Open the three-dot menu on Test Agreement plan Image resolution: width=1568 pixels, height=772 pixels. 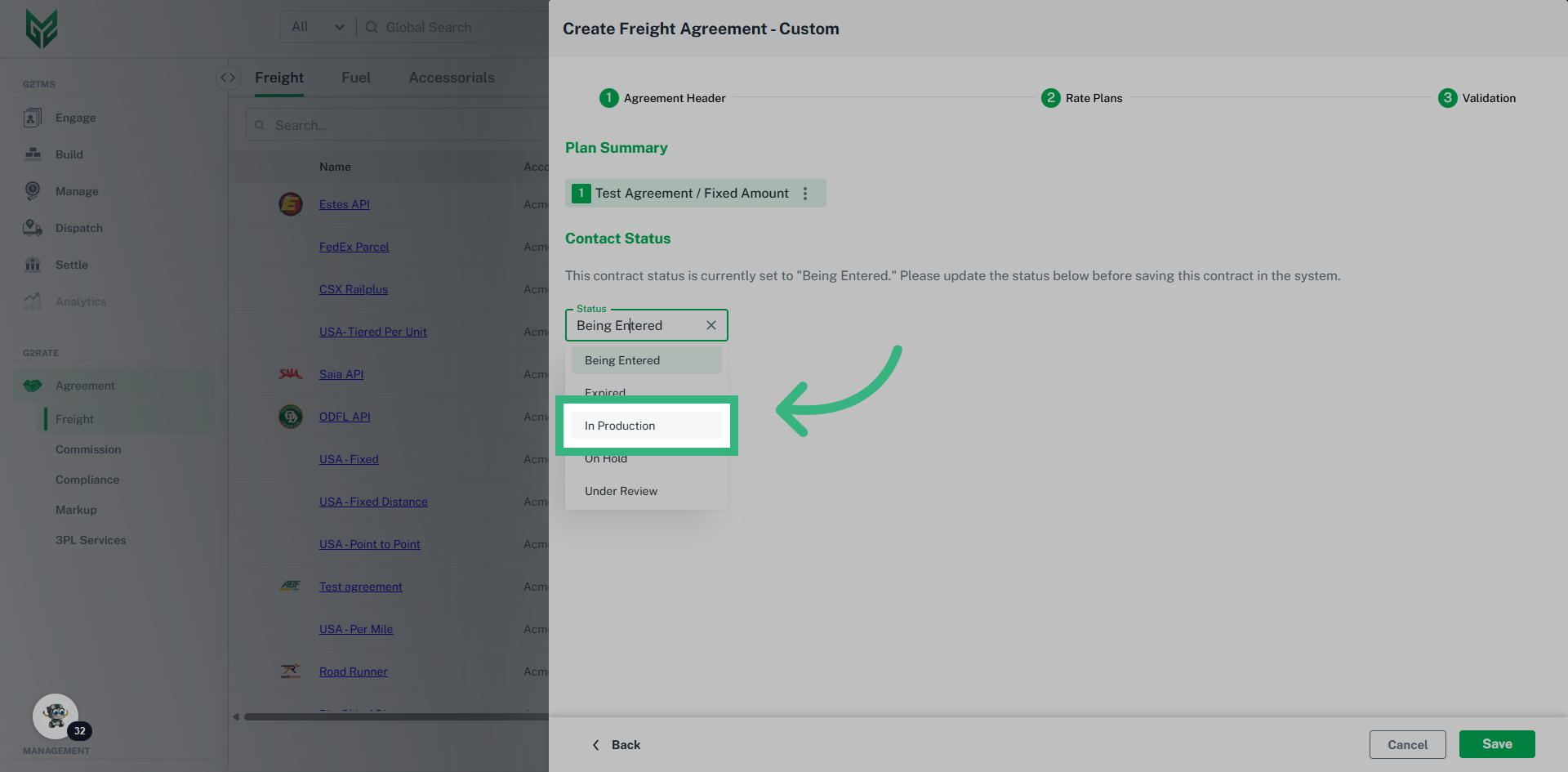point(805,194)
